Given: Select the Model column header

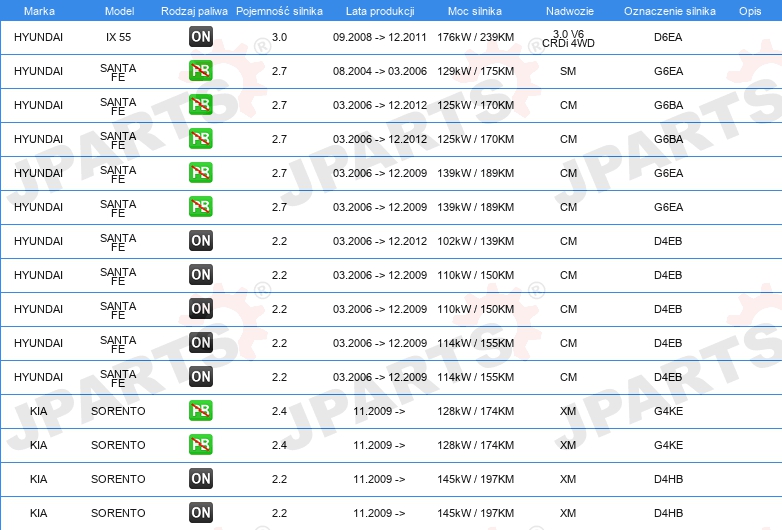Looking at the screenshot, I should click(119, 11).
